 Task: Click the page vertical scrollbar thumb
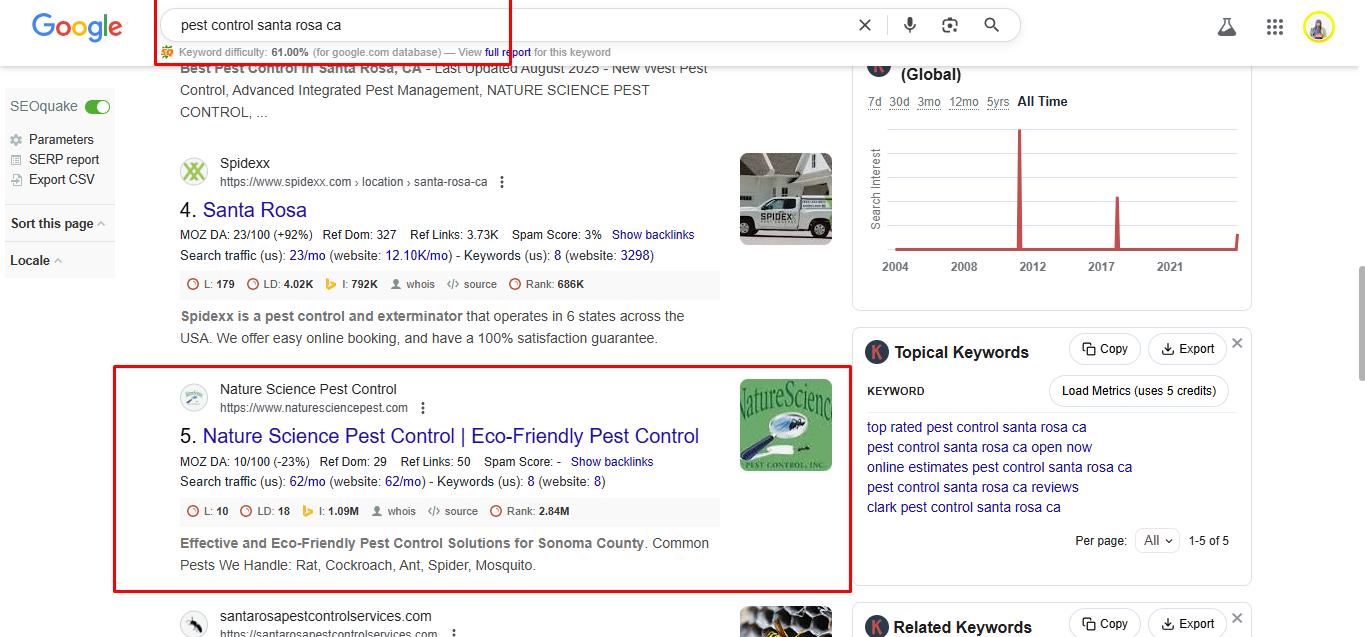(x=1359, y=322)
